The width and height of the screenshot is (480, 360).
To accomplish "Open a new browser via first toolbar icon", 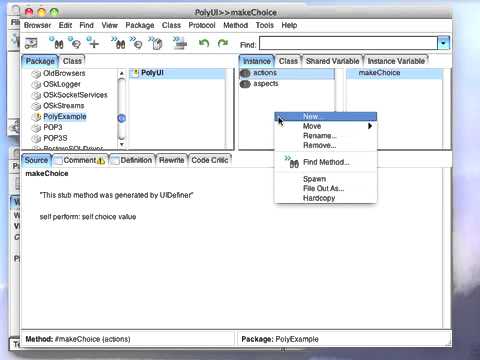I will [x=31, y=43].
